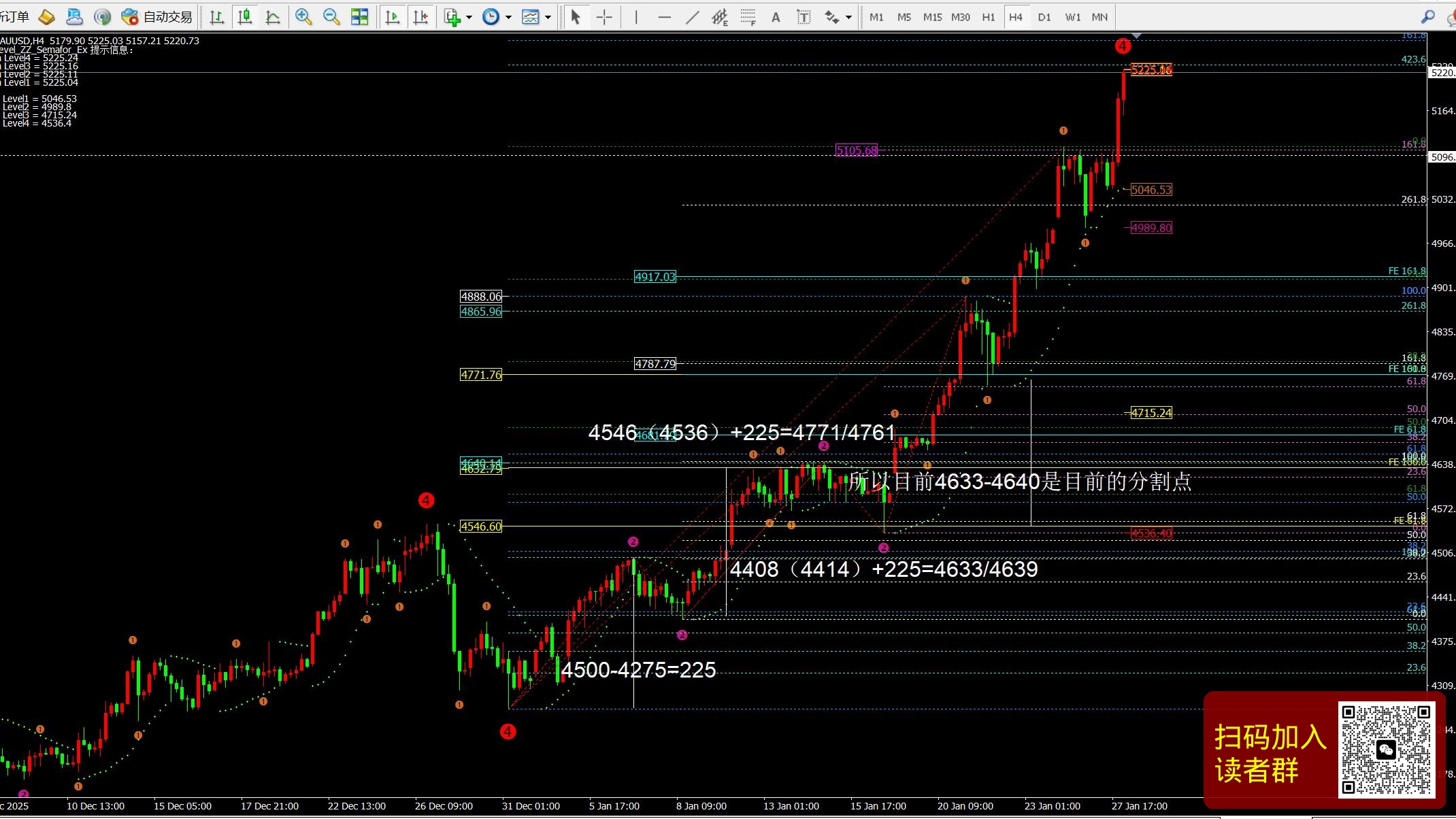Toggle candlestick chart display
Screen dimensions: 1456x819
[245, 17]
